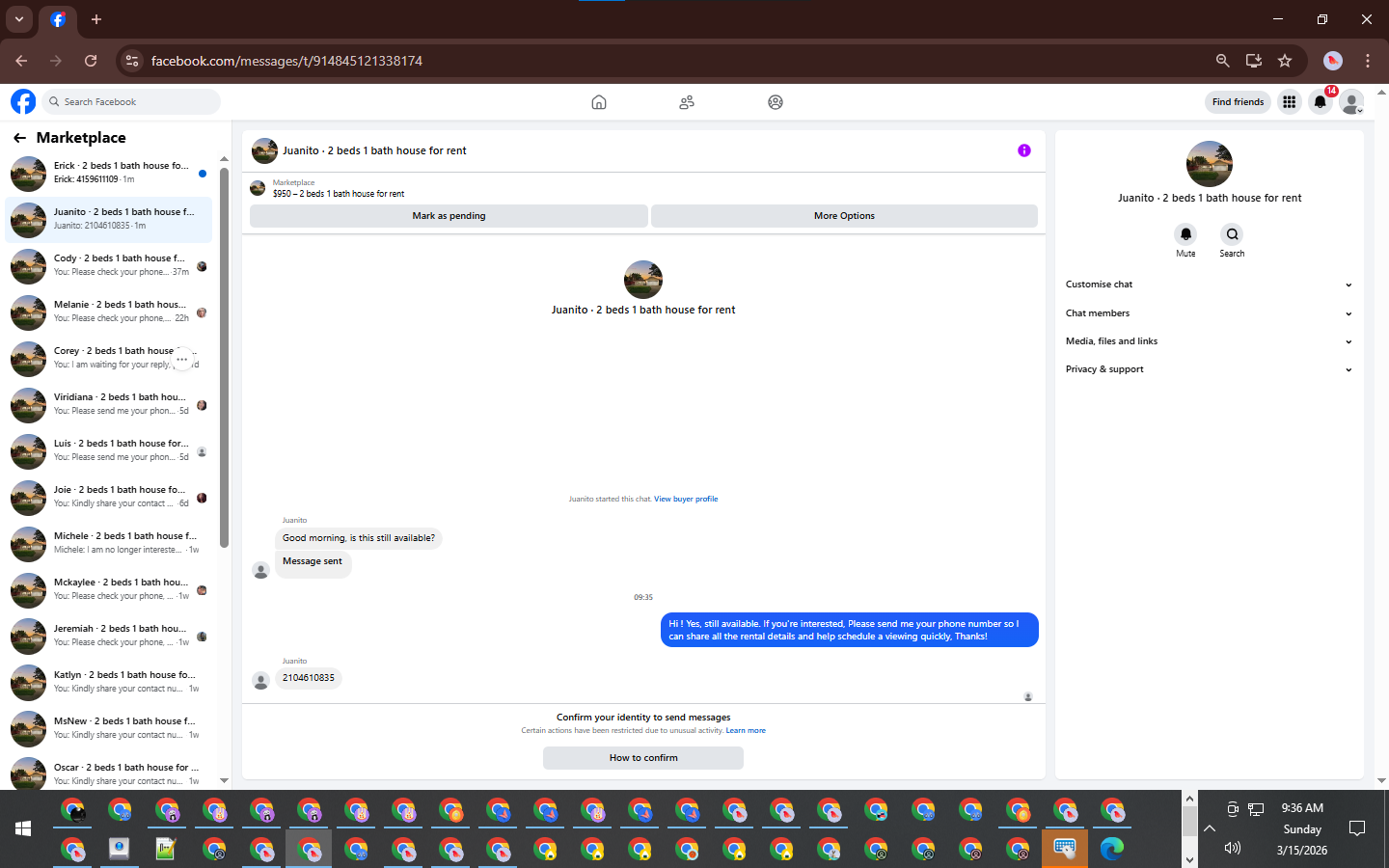The image size is (1389, 868).
Task: Go back one page in browser
Action: 21,61
